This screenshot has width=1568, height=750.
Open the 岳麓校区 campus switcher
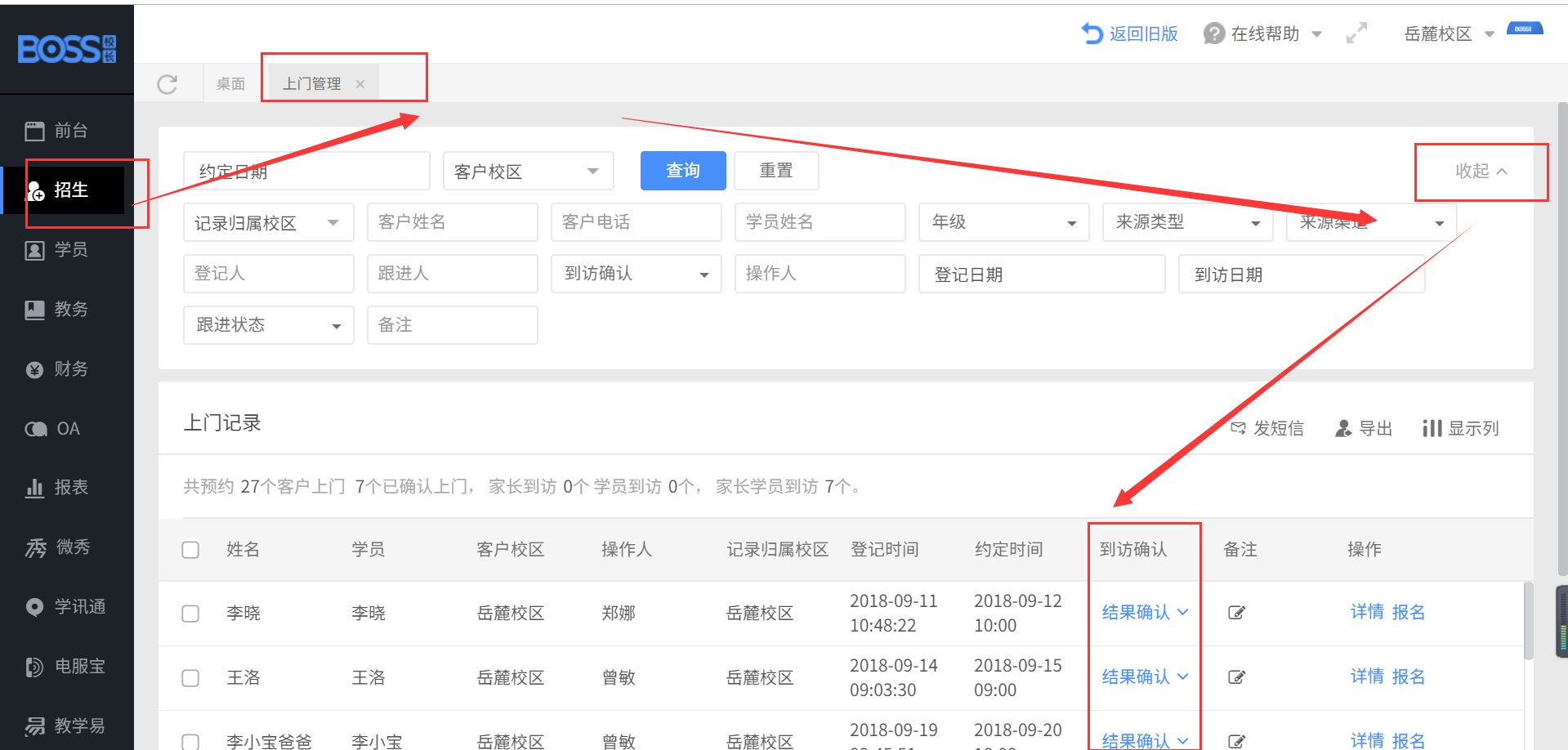(x=1449, y=33)
